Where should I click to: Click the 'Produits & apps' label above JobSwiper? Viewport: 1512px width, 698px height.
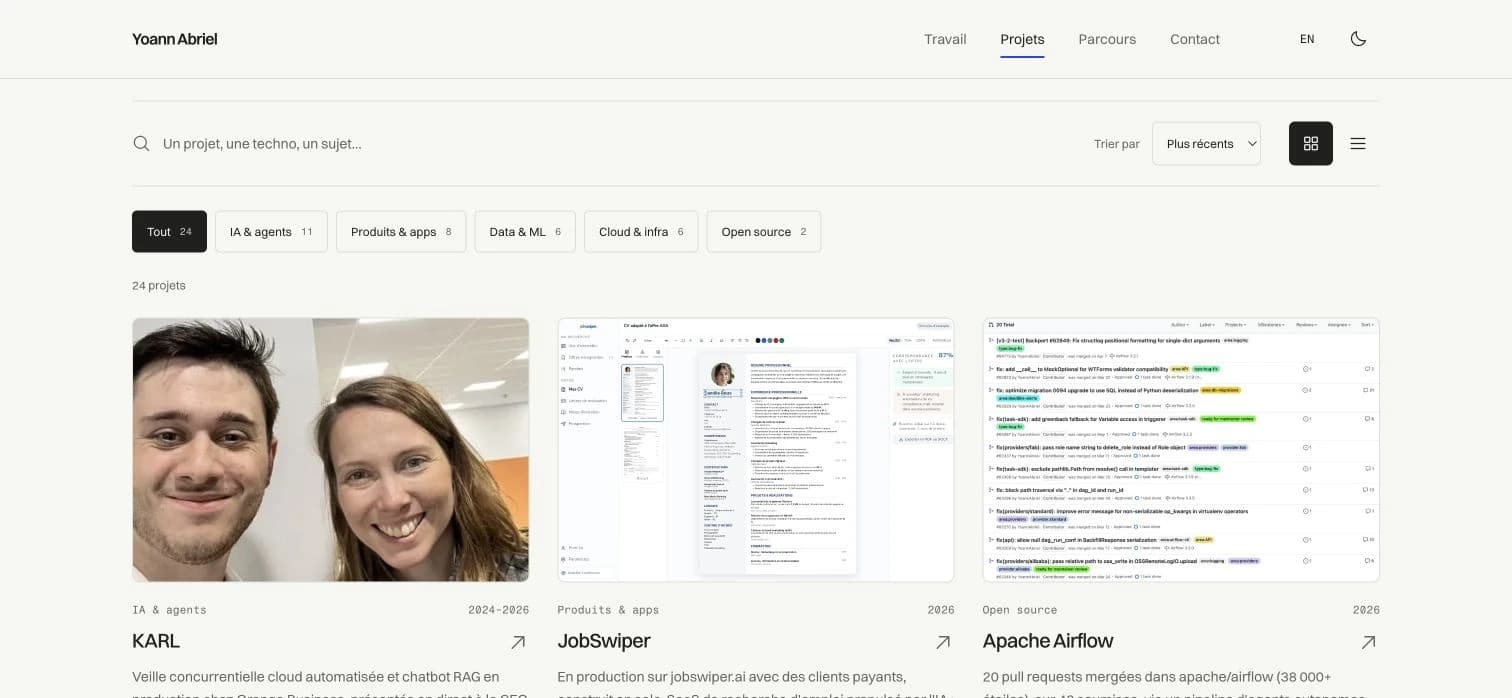608,610
